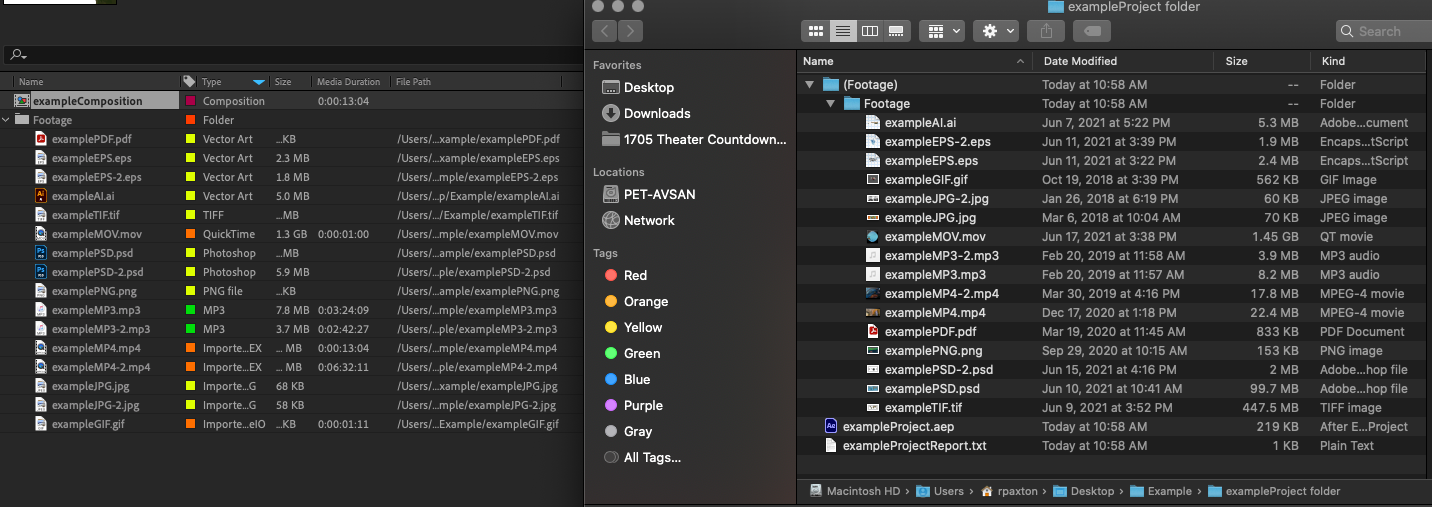Click the examplePDF.pdf file icon in project panel
Screen dimensions: 1432x507
[41, 139]
